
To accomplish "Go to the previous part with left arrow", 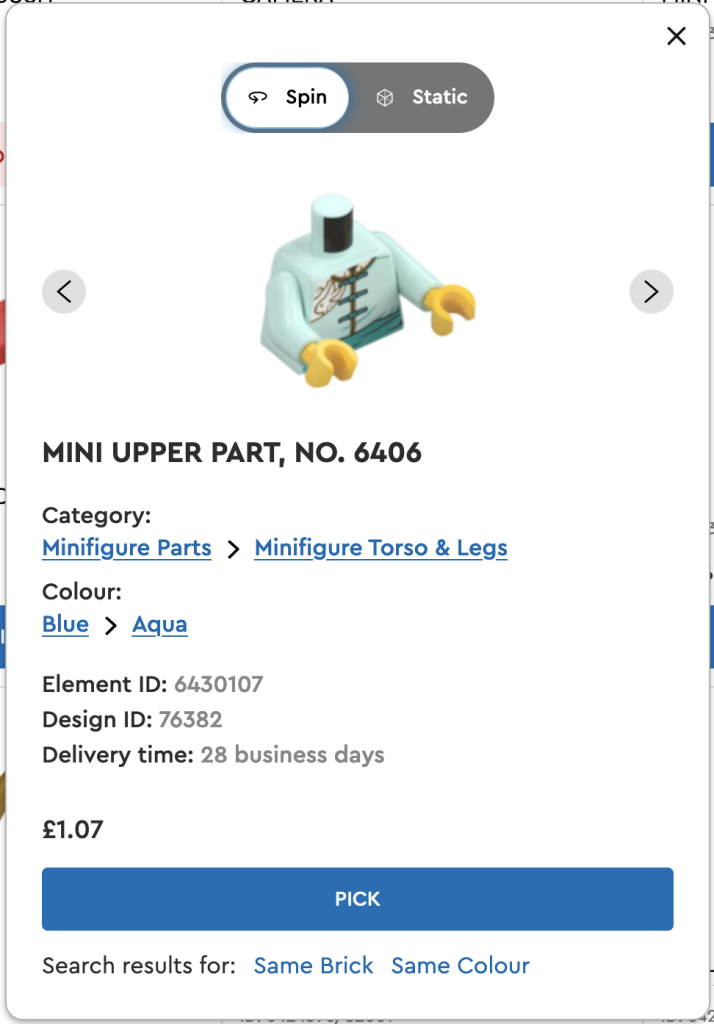I will (64, 292).
